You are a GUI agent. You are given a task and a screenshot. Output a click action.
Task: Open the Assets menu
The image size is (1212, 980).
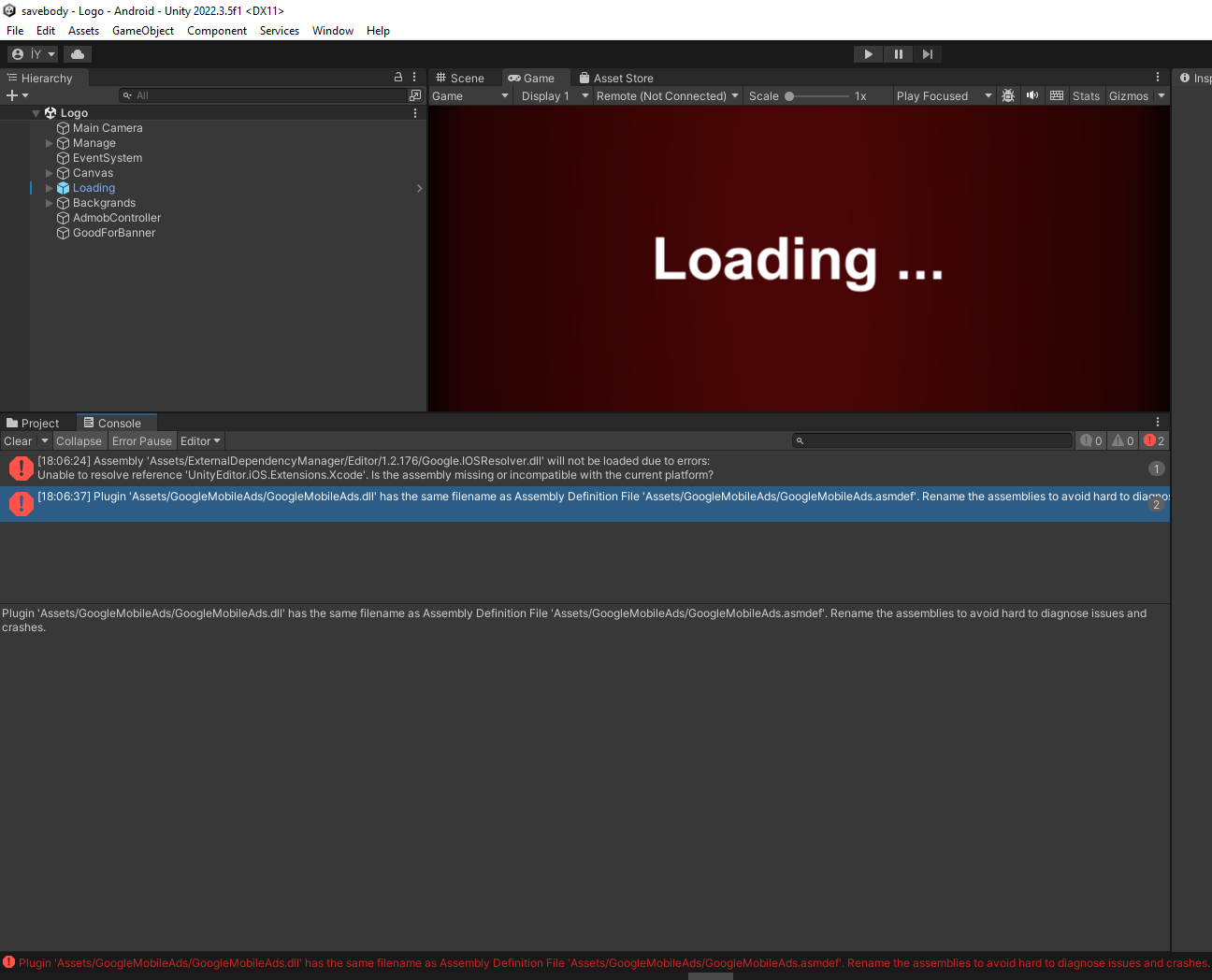click(x=83, y=31)
